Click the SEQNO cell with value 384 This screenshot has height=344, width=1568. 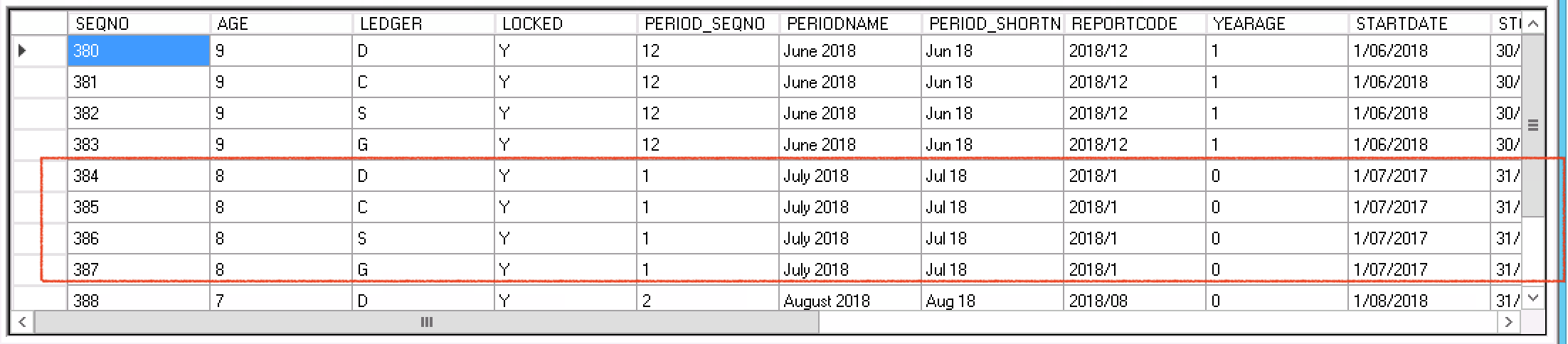pyautogui.click(x=139, y=176)
